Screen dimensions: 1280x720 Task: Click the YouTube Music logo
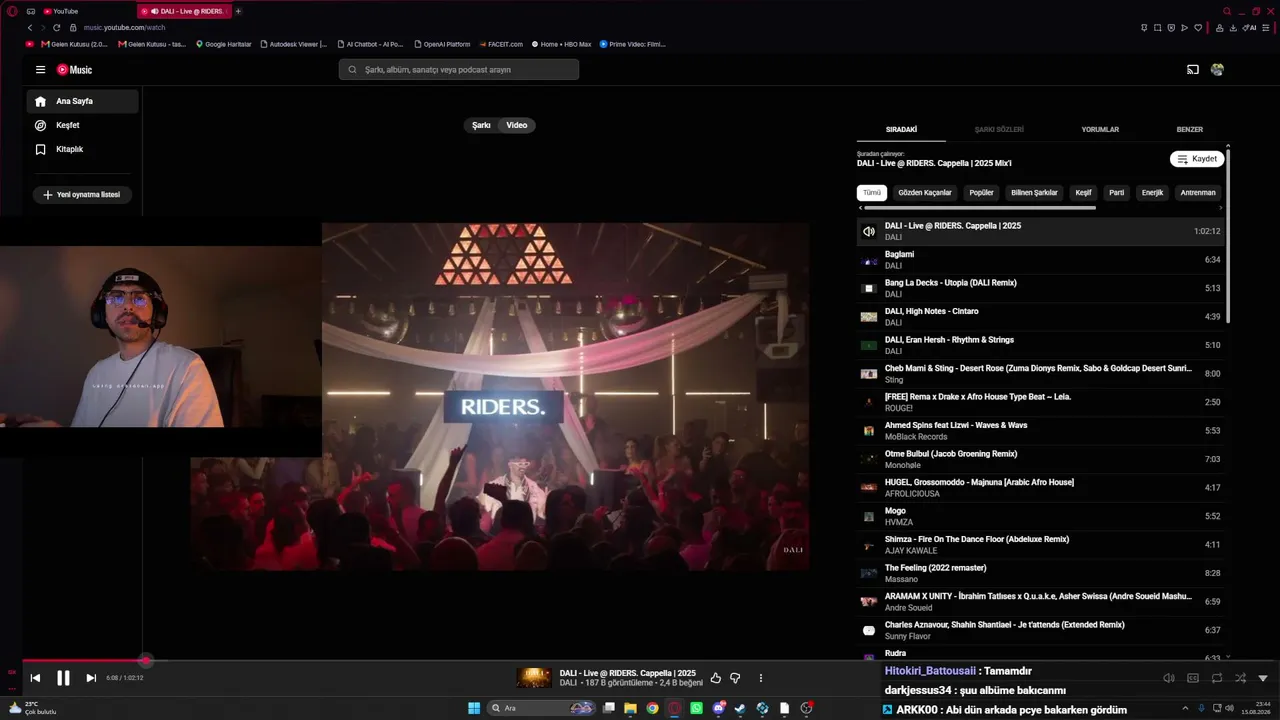pos(74,70)
